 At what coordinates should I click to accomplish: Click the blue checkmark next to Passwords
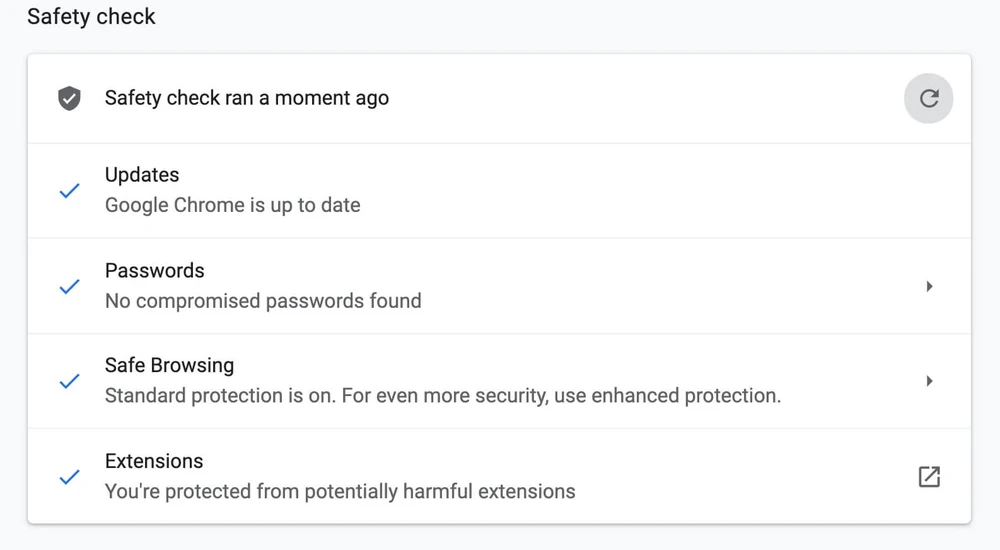(x=69, y=286)
